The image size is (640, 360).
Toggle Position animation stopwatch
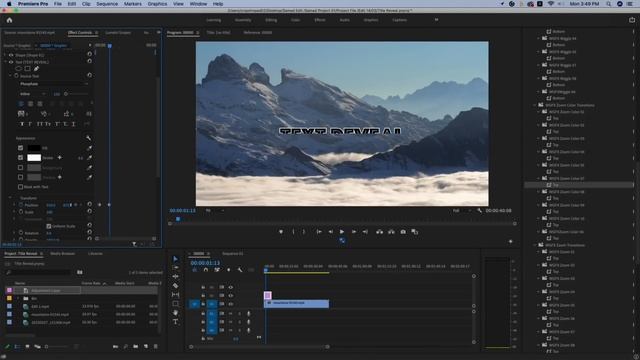tap(21, 205)
